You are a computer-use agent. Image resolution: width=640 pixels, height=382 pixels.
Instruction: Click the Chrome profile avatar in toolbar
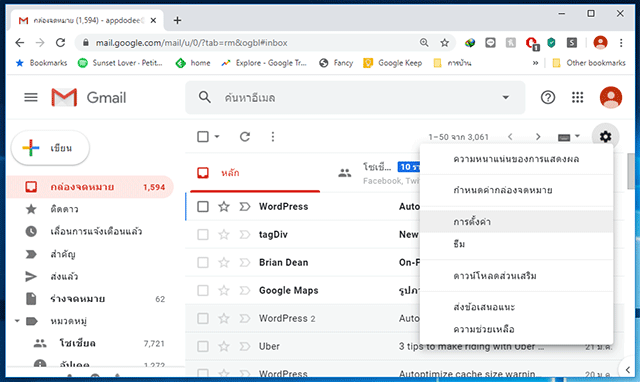600,42
